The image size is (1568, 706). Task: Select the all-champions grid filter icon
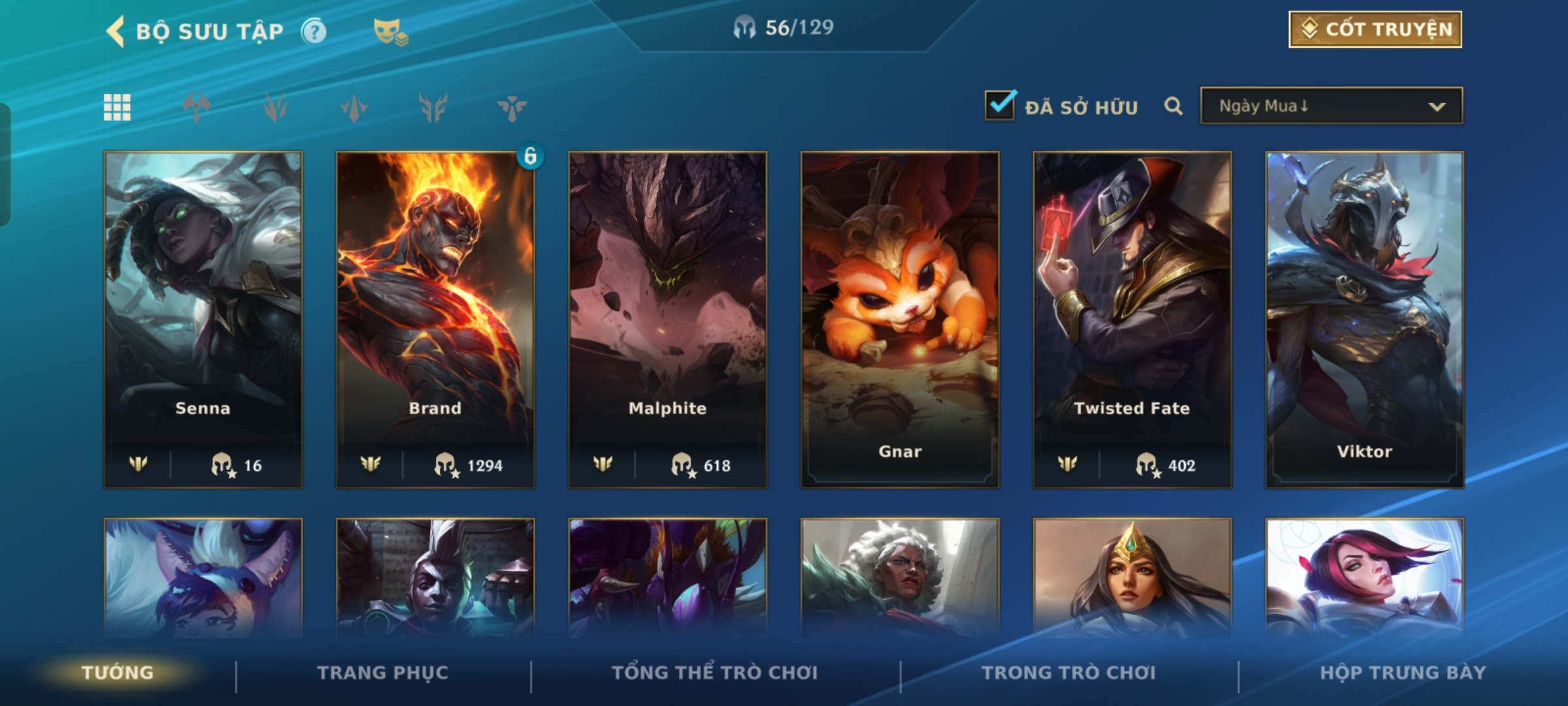(x=117, y=107)
